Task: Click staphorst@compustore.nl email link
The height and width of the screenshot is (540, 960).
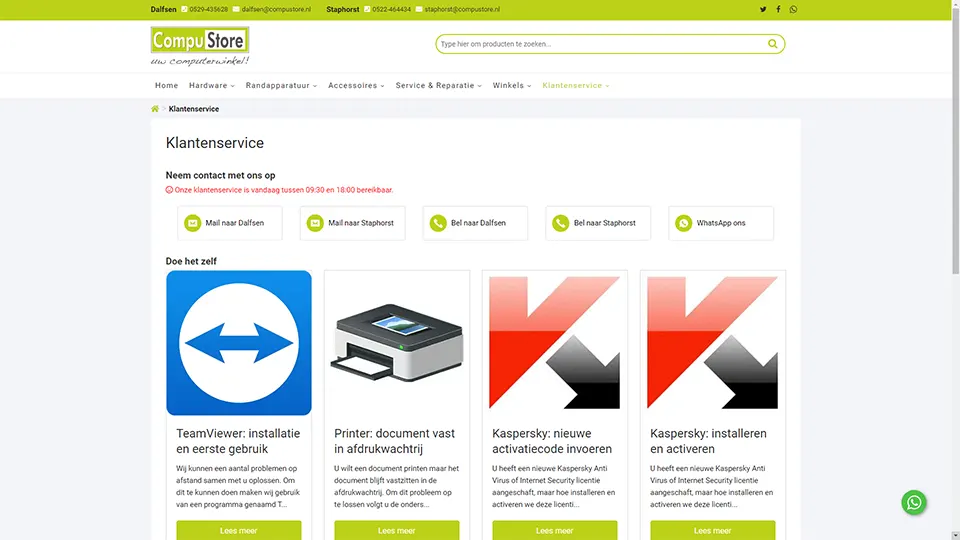Action: pyautogui.click(x=462, y=9)
